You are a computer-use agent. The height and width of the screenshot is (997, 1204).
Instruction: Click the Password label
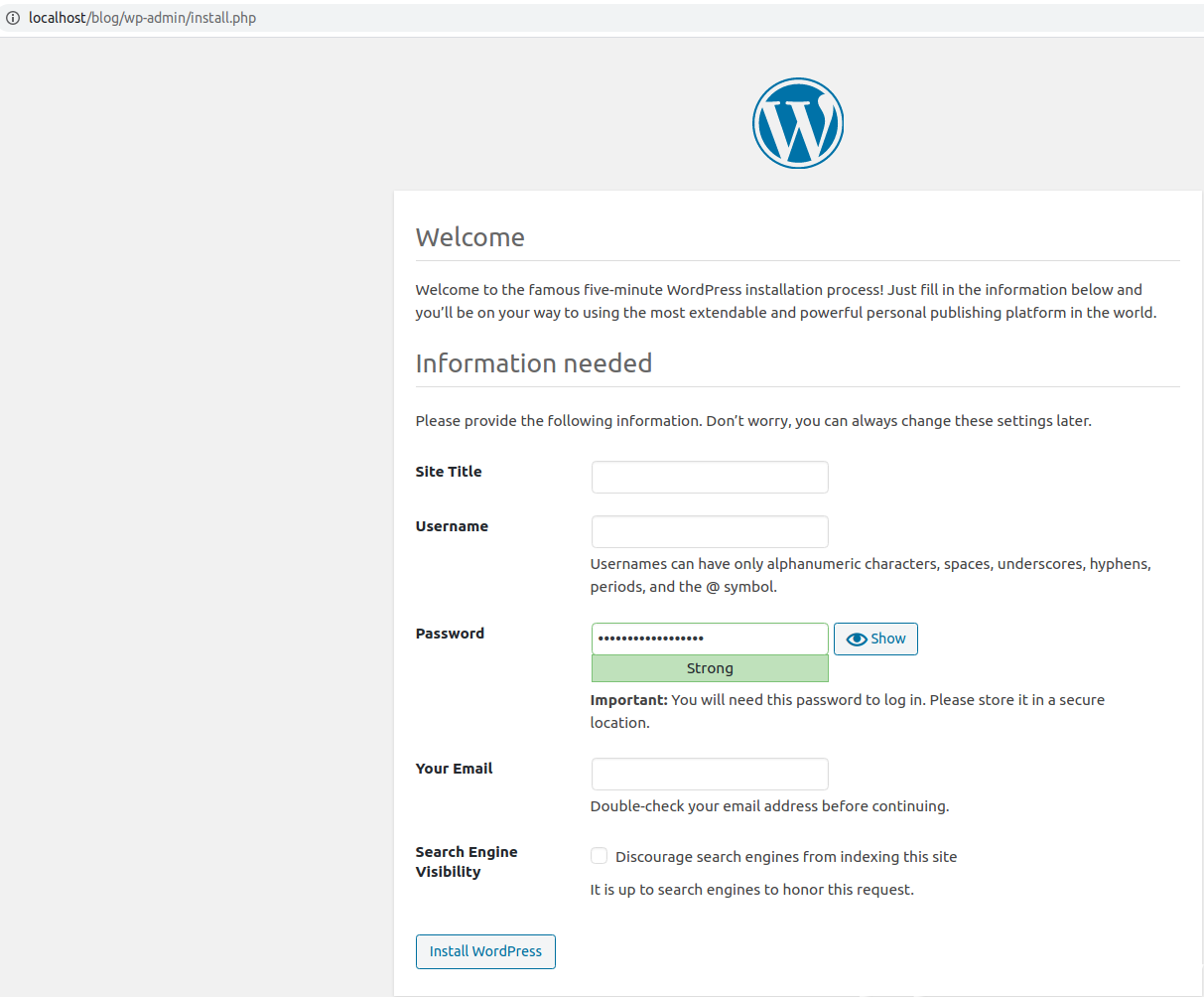click(x=450, y=634)
